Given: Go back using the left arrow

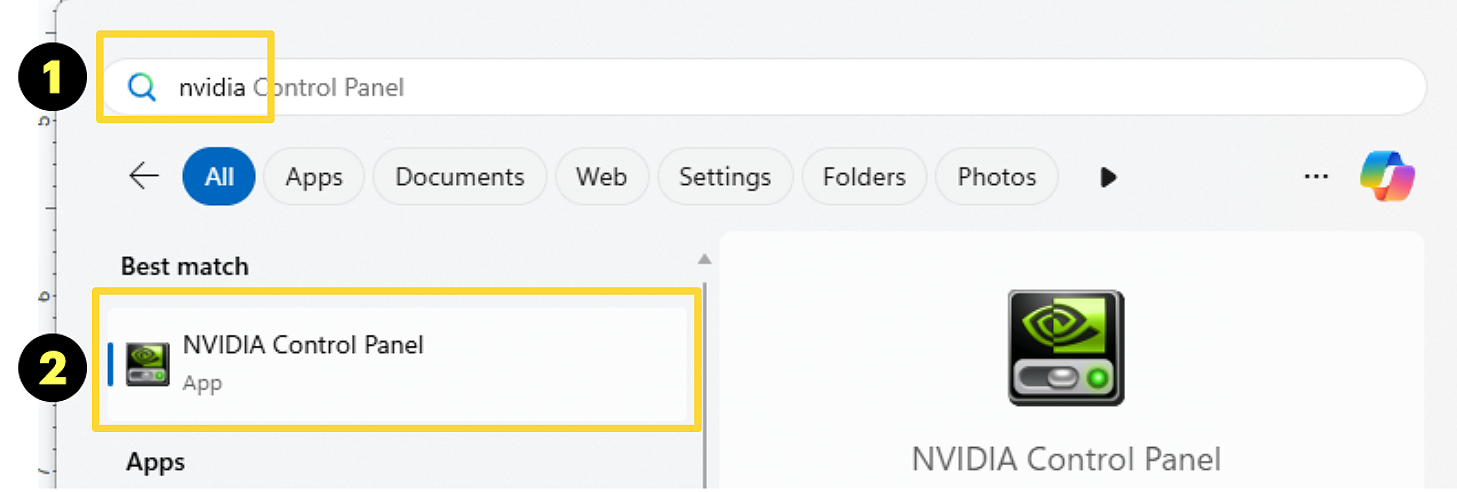Looking at the screenshot, I should 144,177.
